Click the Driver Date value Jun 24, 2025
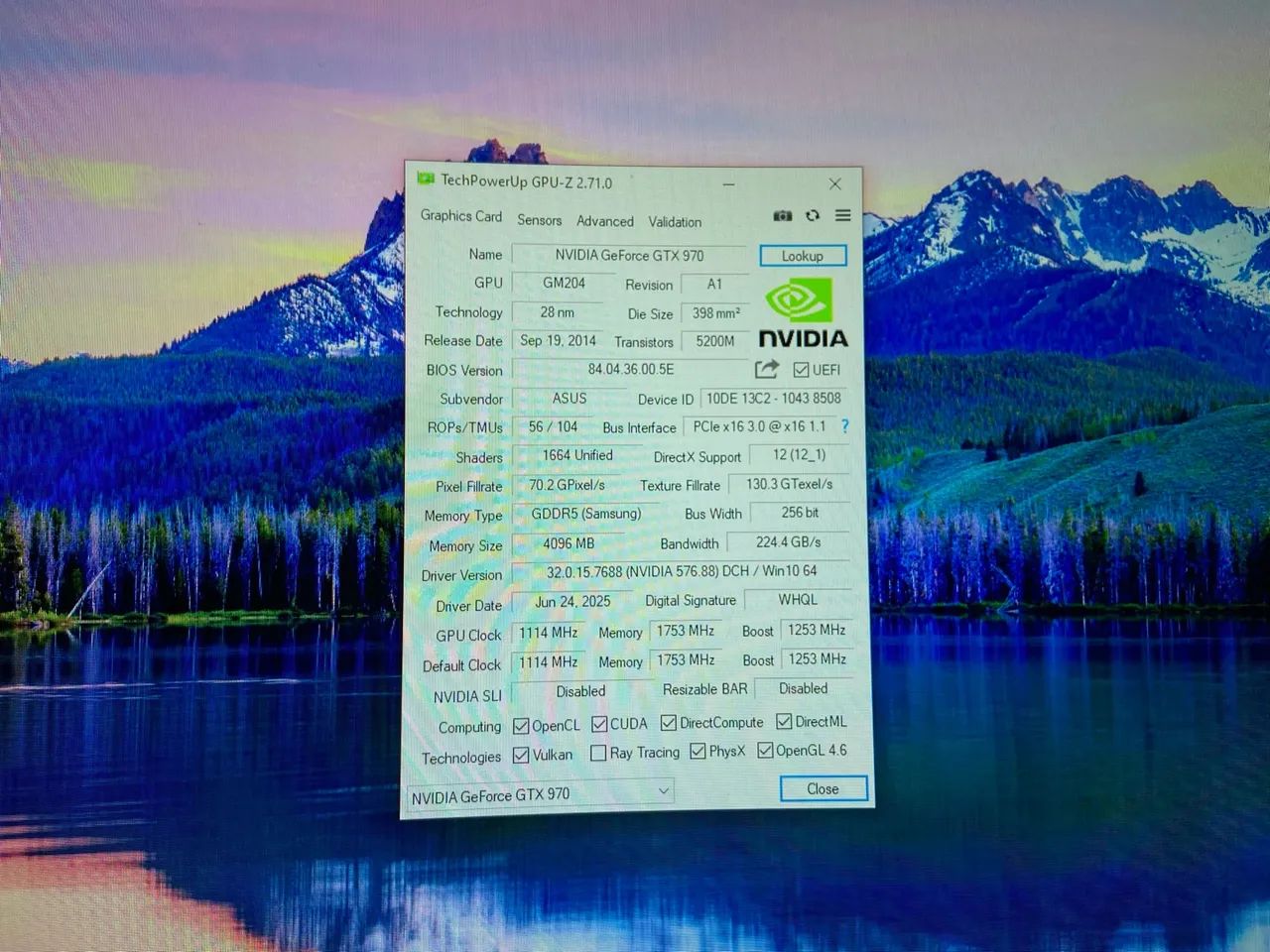The width and height of the screenshot is (1270, 952). click(572, 602)
